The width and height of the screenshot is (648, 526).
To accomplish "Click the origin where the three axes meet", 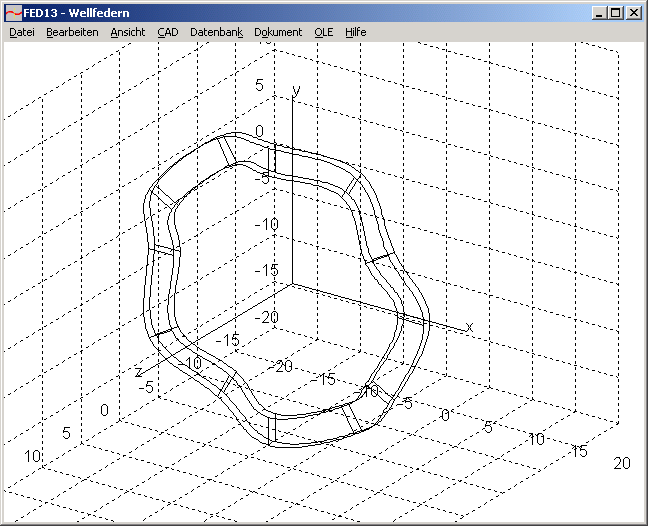I will pos(290,284).
